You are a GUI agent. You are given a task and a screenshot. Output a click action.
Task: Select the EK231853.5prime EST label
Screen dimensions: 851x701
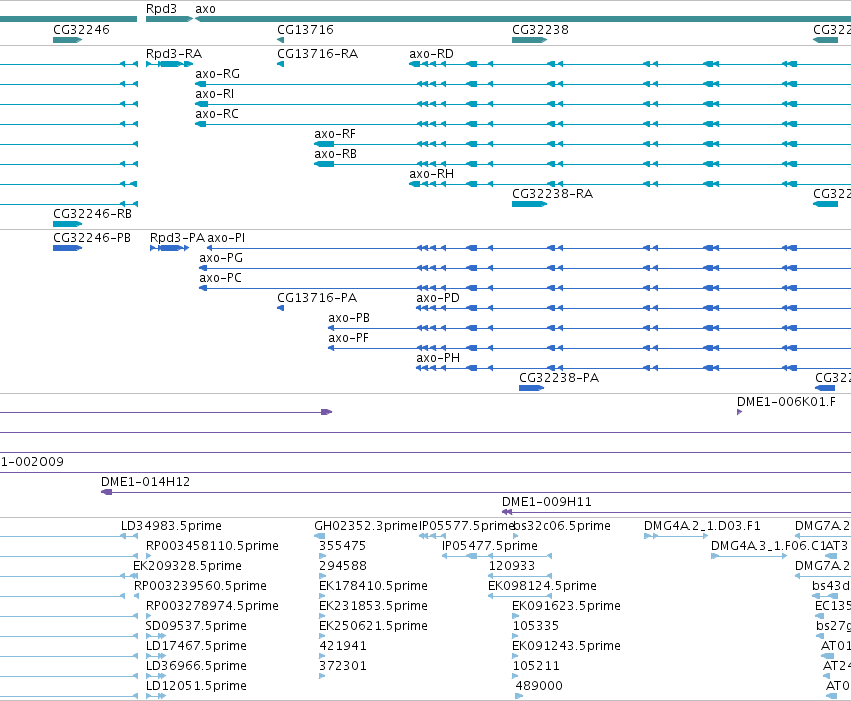pyautogui.click(x=373, y=606)
